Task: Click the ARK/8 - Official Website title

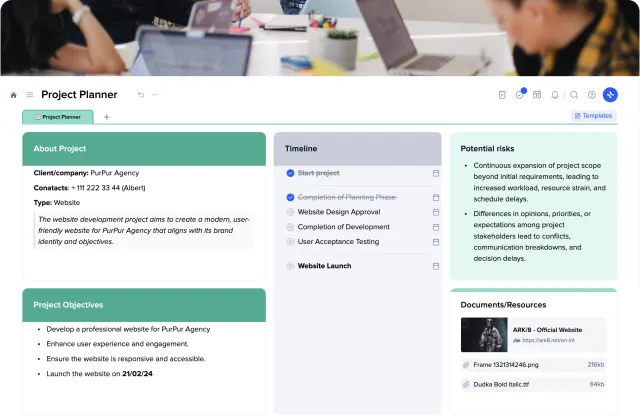Action: click(x=547, y=330)
